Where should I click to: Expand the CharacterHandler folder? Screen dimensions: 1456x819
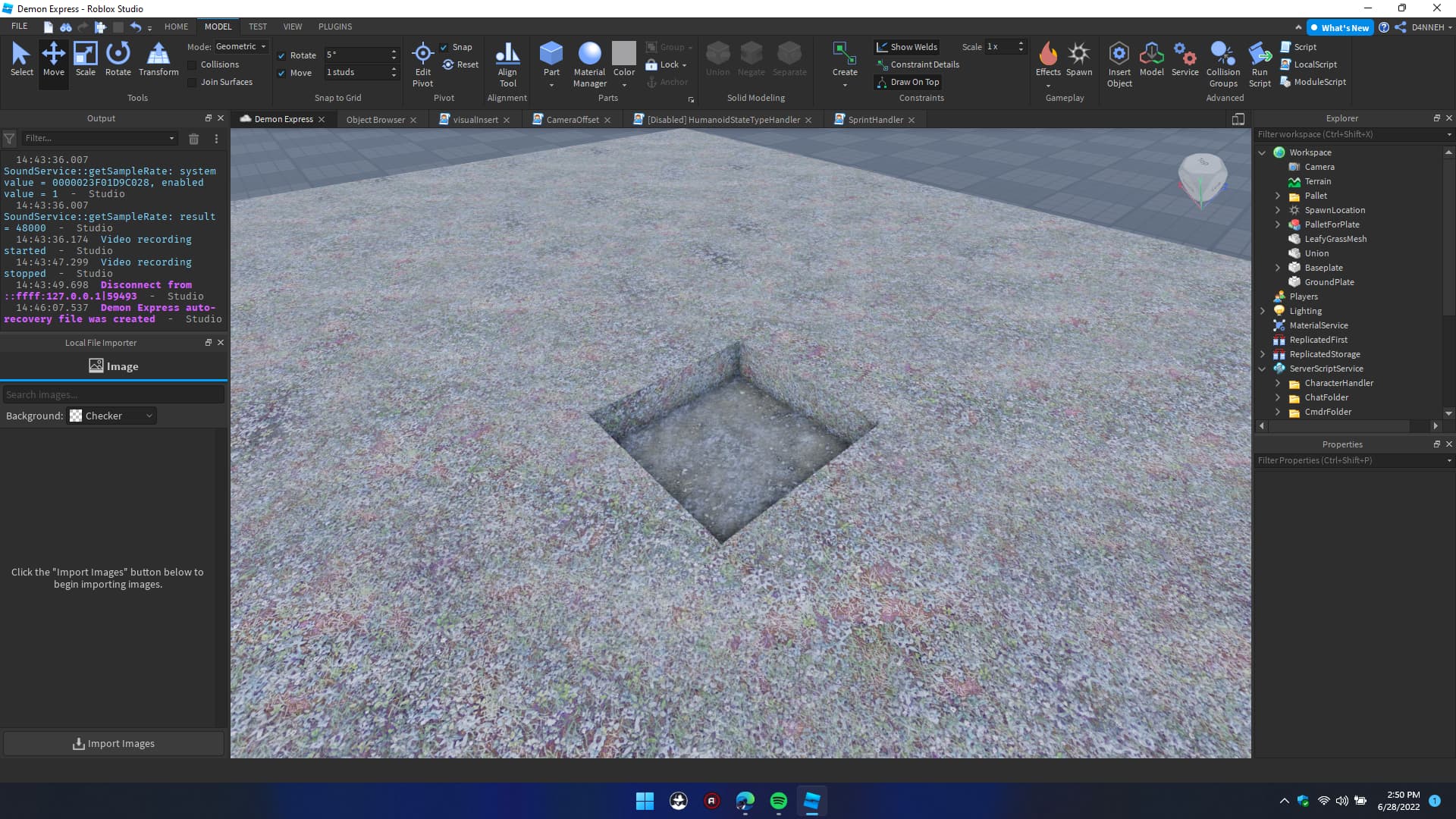[x=1277, y=383]
